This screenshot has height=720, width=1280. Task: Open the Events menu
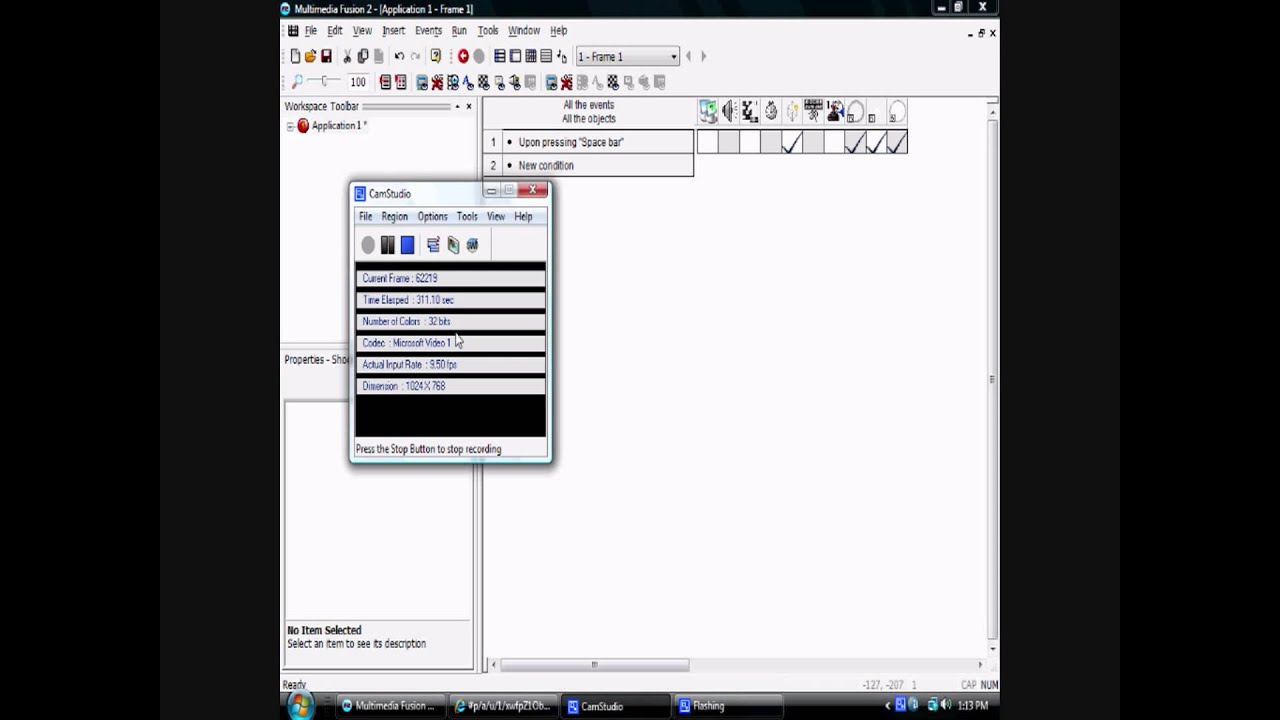(x=428, y=31)
